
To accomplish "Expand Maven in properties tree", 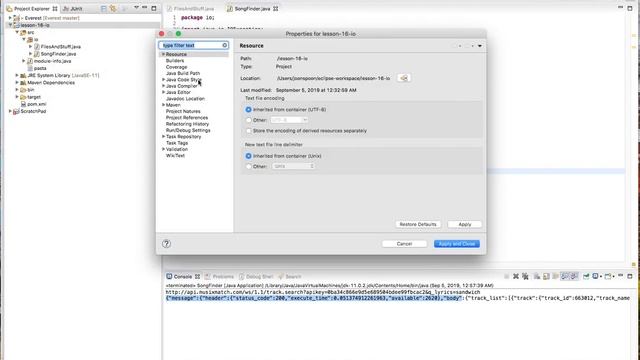I will coord(164,105).
